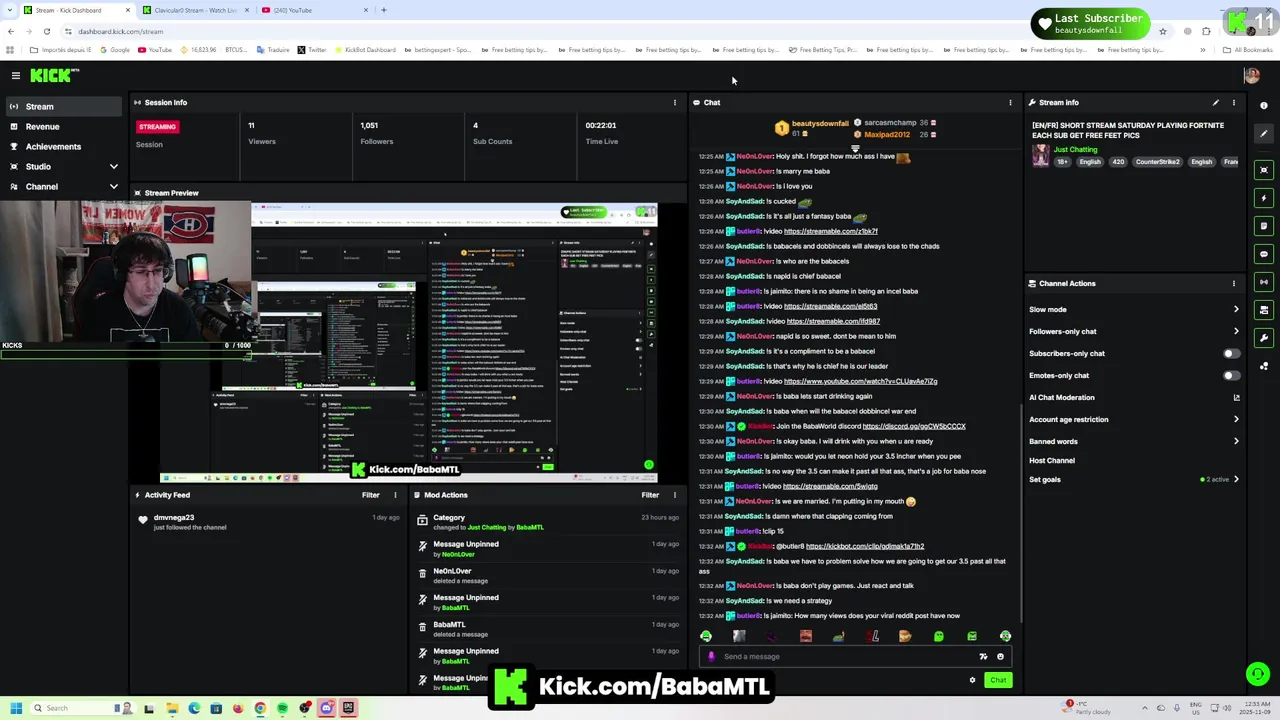Open the kickbot.com clip link in chat
Screen dimensions: 1280x720
865,546
